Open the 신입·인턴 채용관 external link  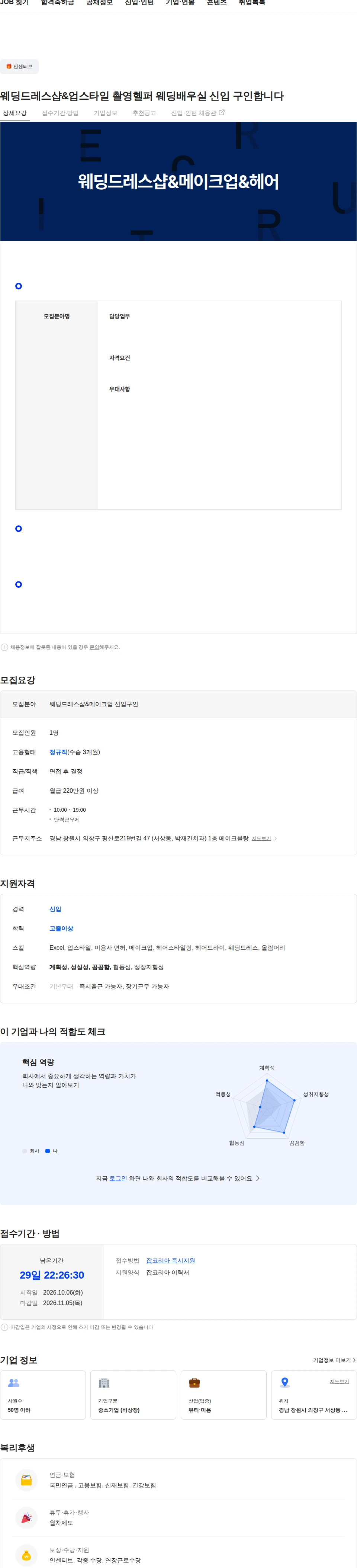[198, 113]
